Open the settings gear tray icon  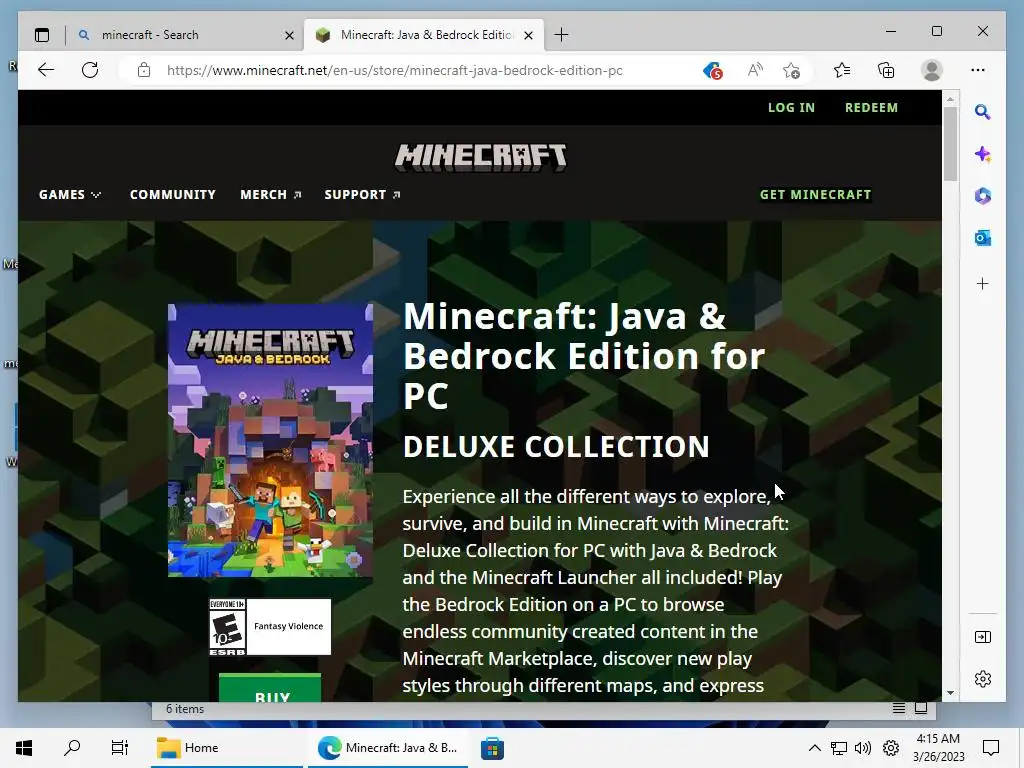(891, 748)
